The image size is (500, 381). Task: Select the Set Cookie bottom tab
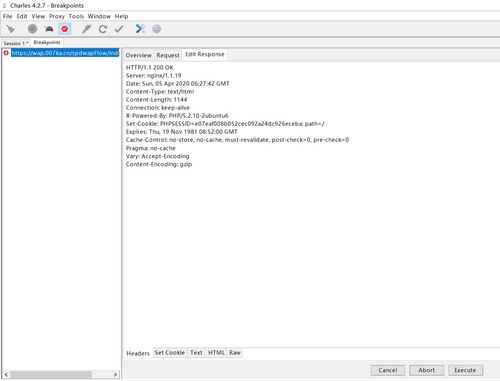(x=170, y=353)
